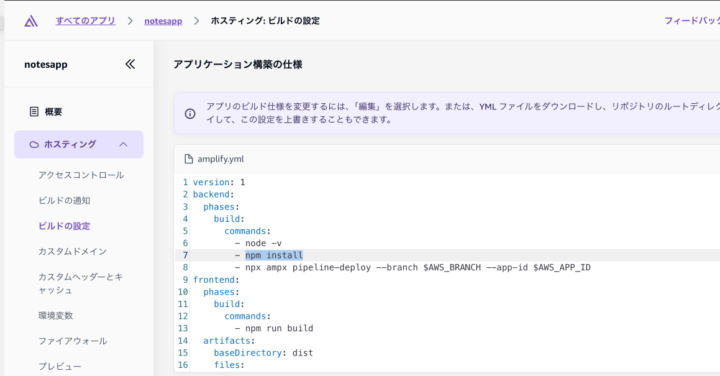Open カスタムヘッダーとキャッシュ menu item

coord(81,283)
